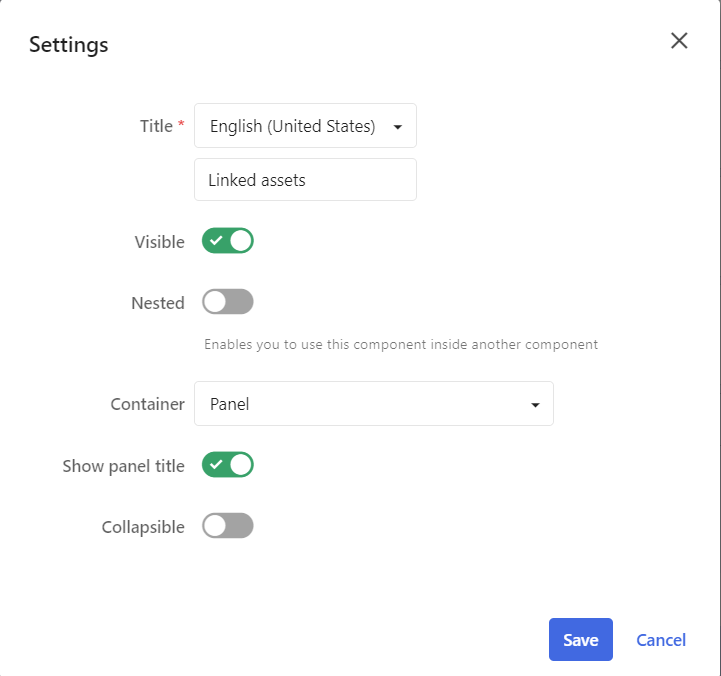Click the Cancel link

pyautogui.click(x=661, y=640)
